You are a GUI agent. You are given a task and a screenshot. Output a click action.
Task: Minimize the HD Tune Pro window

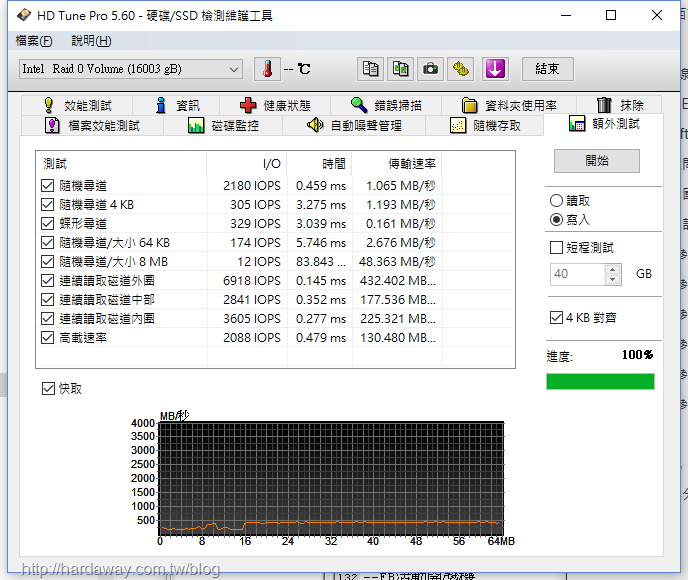(566, 15)
